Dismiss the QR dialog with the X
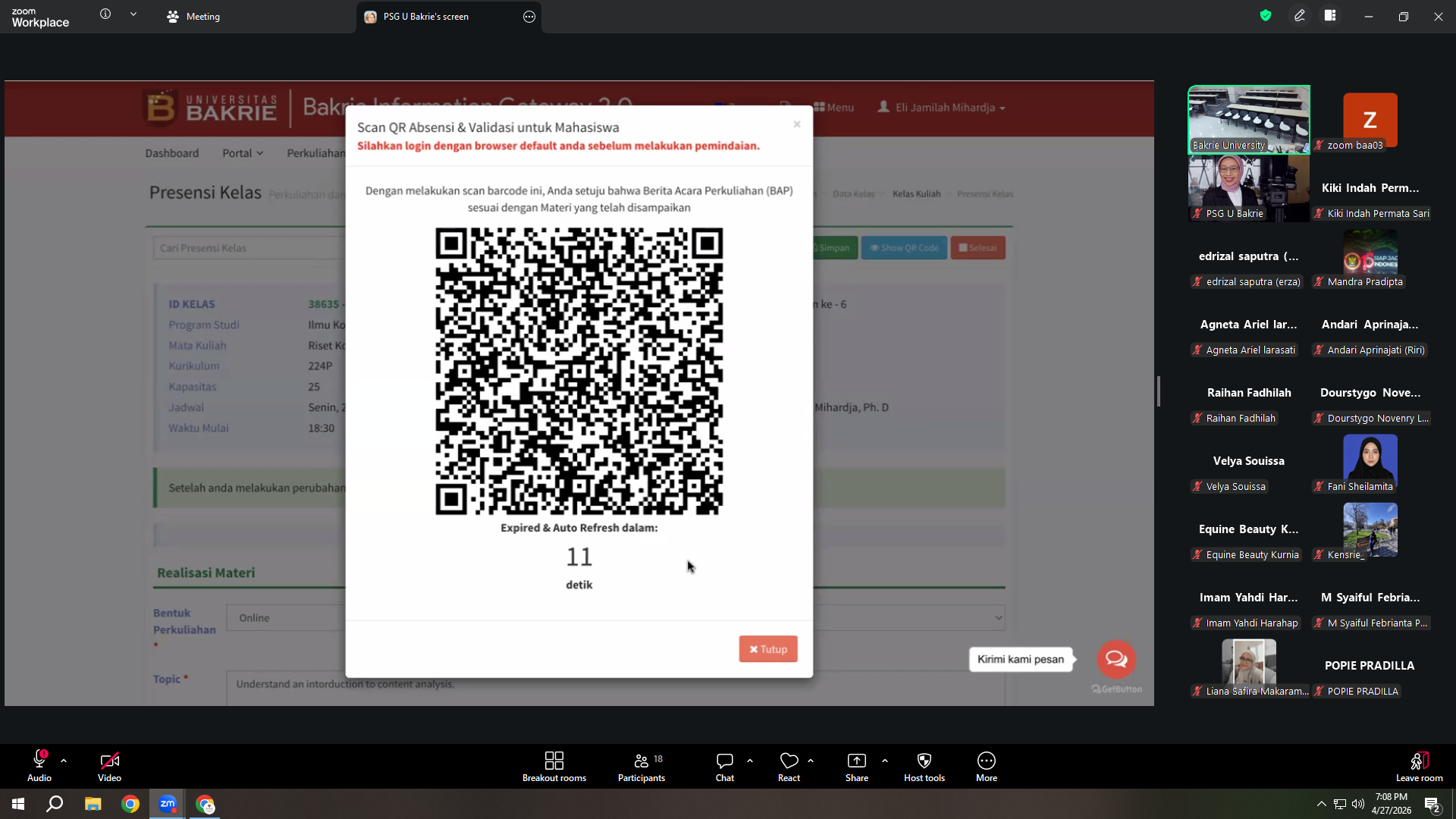Viewport: 1456px width, 819px height. click(797, 124)
